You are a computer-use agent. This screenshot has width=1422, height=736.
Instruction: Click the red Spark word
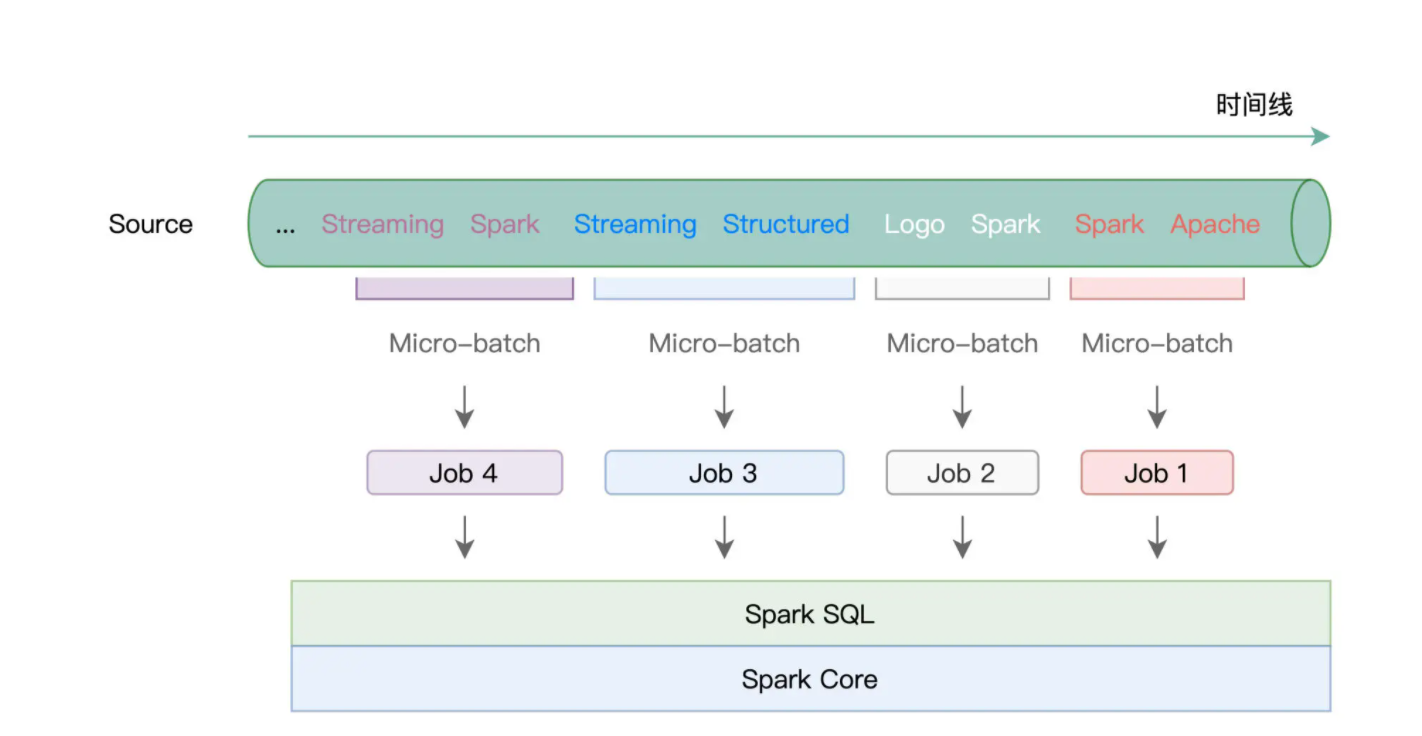(1110, 224)
